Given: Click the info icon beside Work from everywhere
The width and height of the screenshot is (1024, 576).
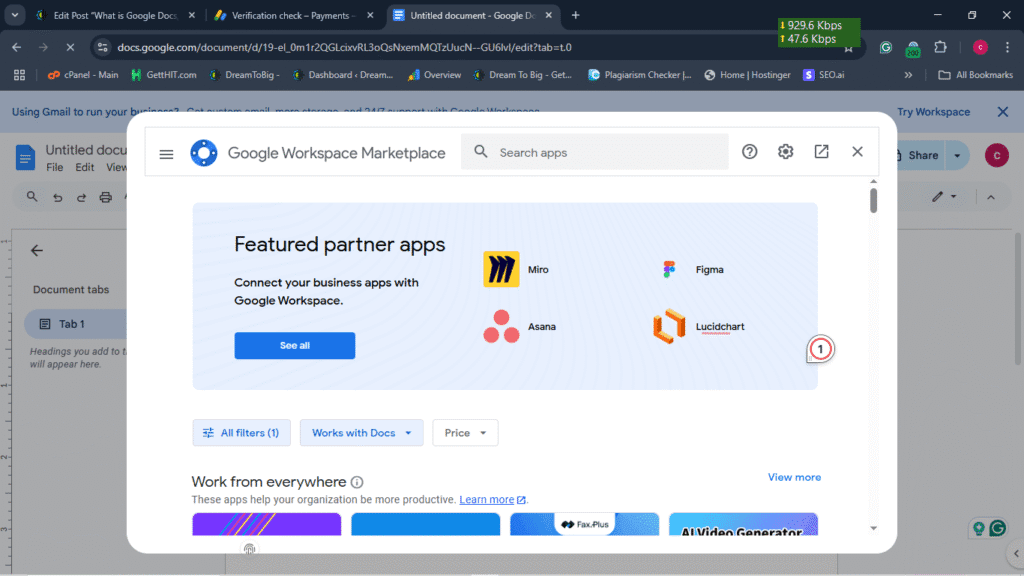Looking at the screenshot, I should [357, 483].
